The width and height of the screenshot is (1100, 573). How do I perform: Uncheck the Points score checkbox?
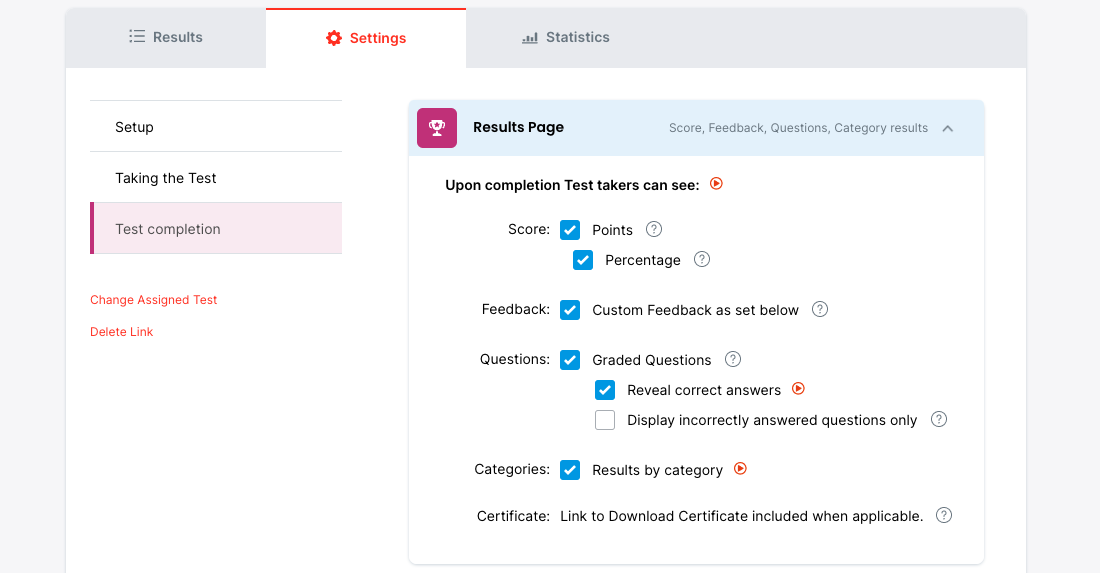(570, 230)
